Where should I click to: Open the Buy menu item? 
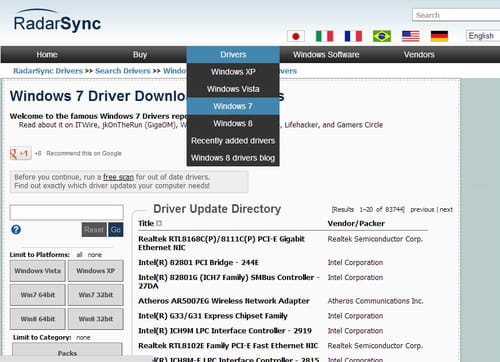(x=140, y=55)
